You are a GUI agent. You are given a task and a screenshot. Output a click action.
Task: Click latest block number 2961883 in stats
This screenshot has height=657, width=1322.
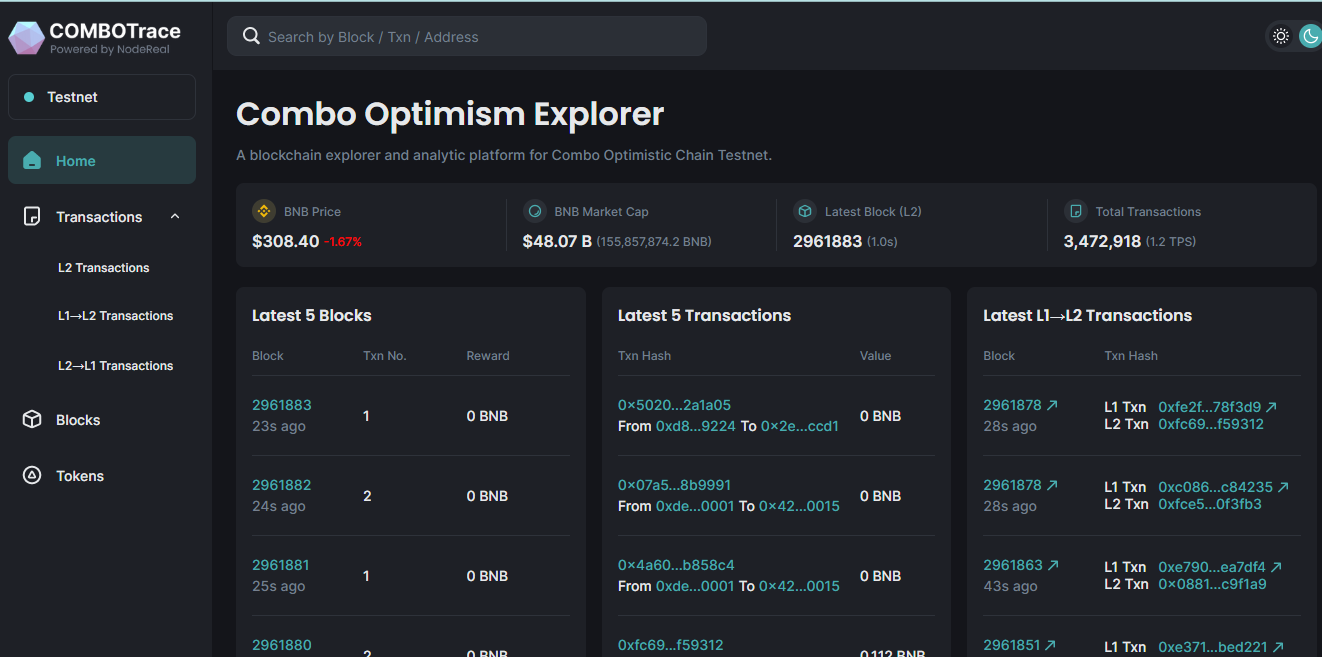[828, 241]
